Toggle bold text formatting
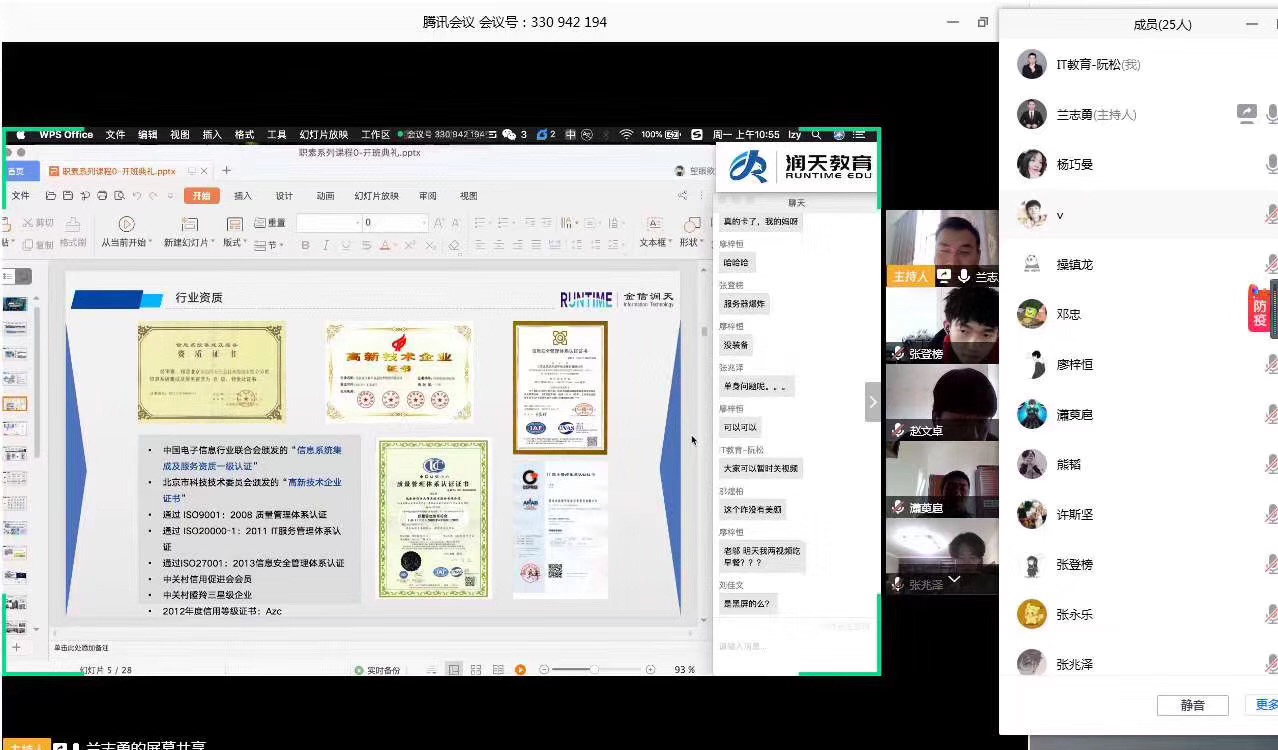1278x750 pixels. (x=305, y=245)
